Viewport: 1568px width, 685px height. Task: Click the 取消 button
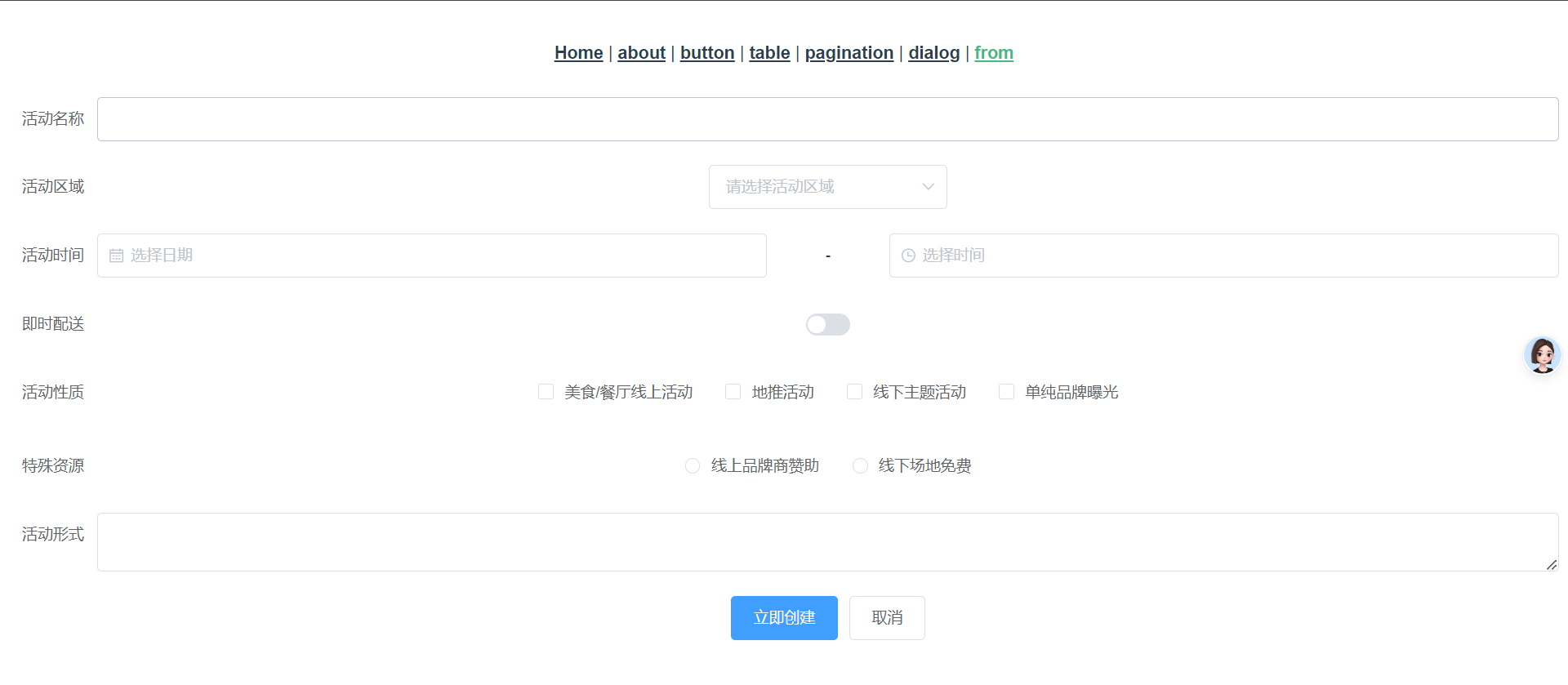coord(886,618)
